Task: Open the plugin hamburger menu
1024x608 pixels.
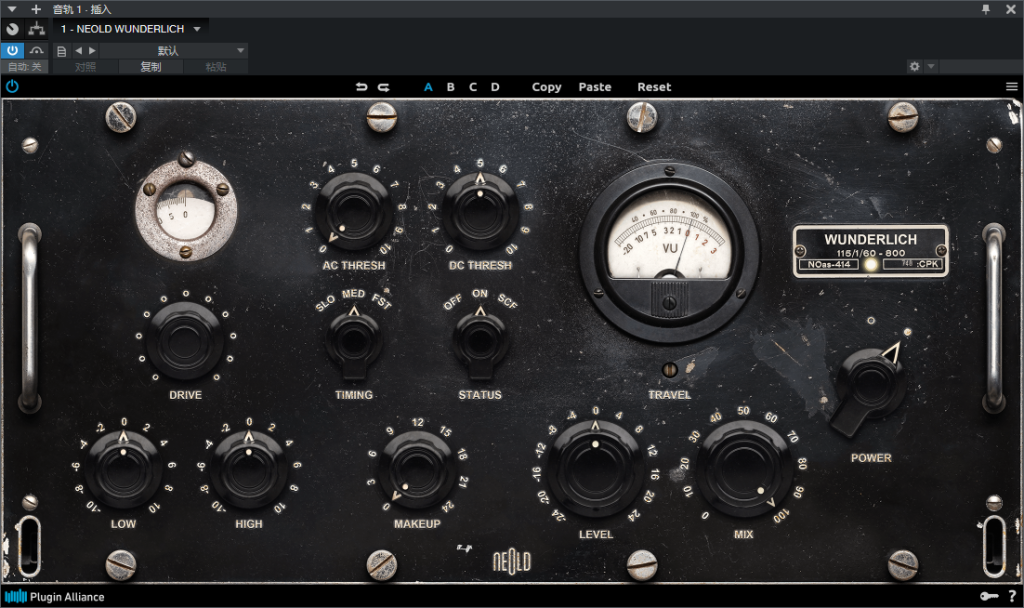Action: [x=1012, y=87]
